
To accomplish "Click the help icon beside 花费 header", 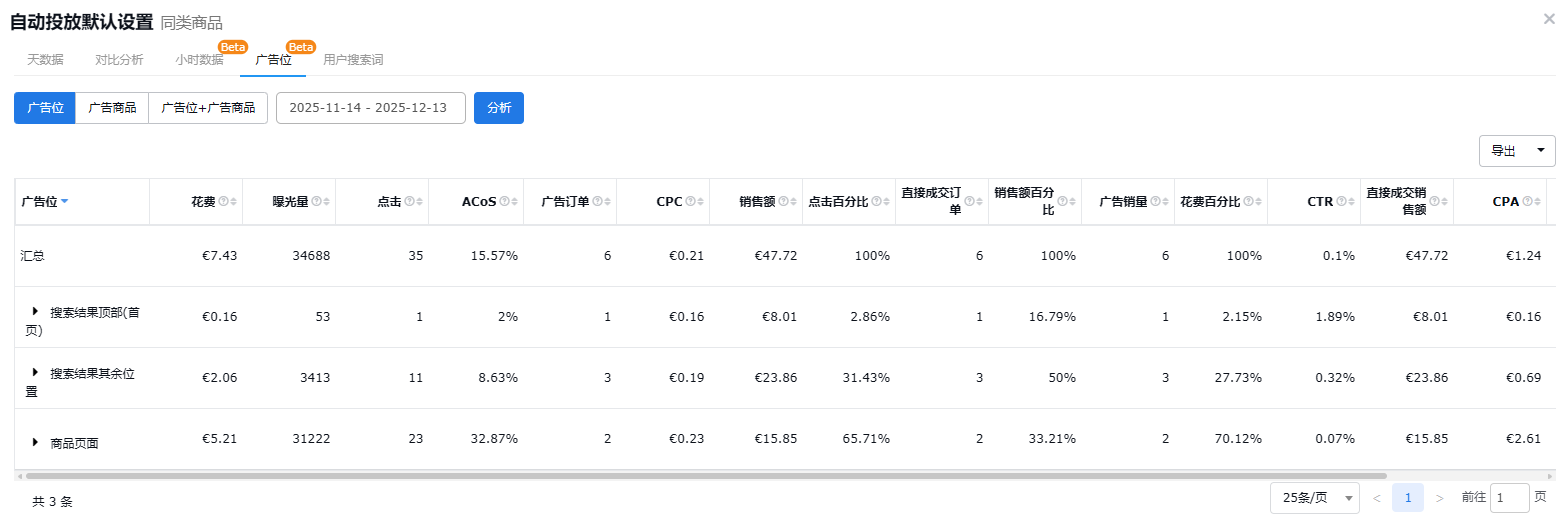I will click(223, 202).
